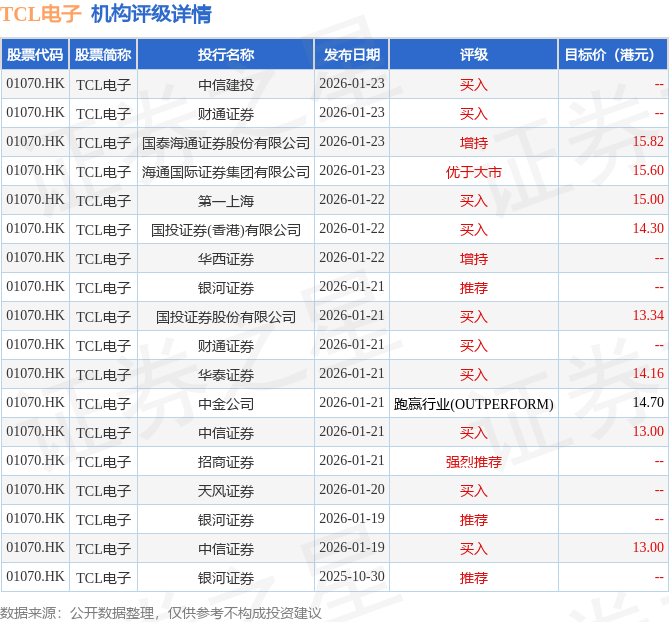Click the 数据来源 footer note
This screenshot has width=669, height=622.
[160, 613]
